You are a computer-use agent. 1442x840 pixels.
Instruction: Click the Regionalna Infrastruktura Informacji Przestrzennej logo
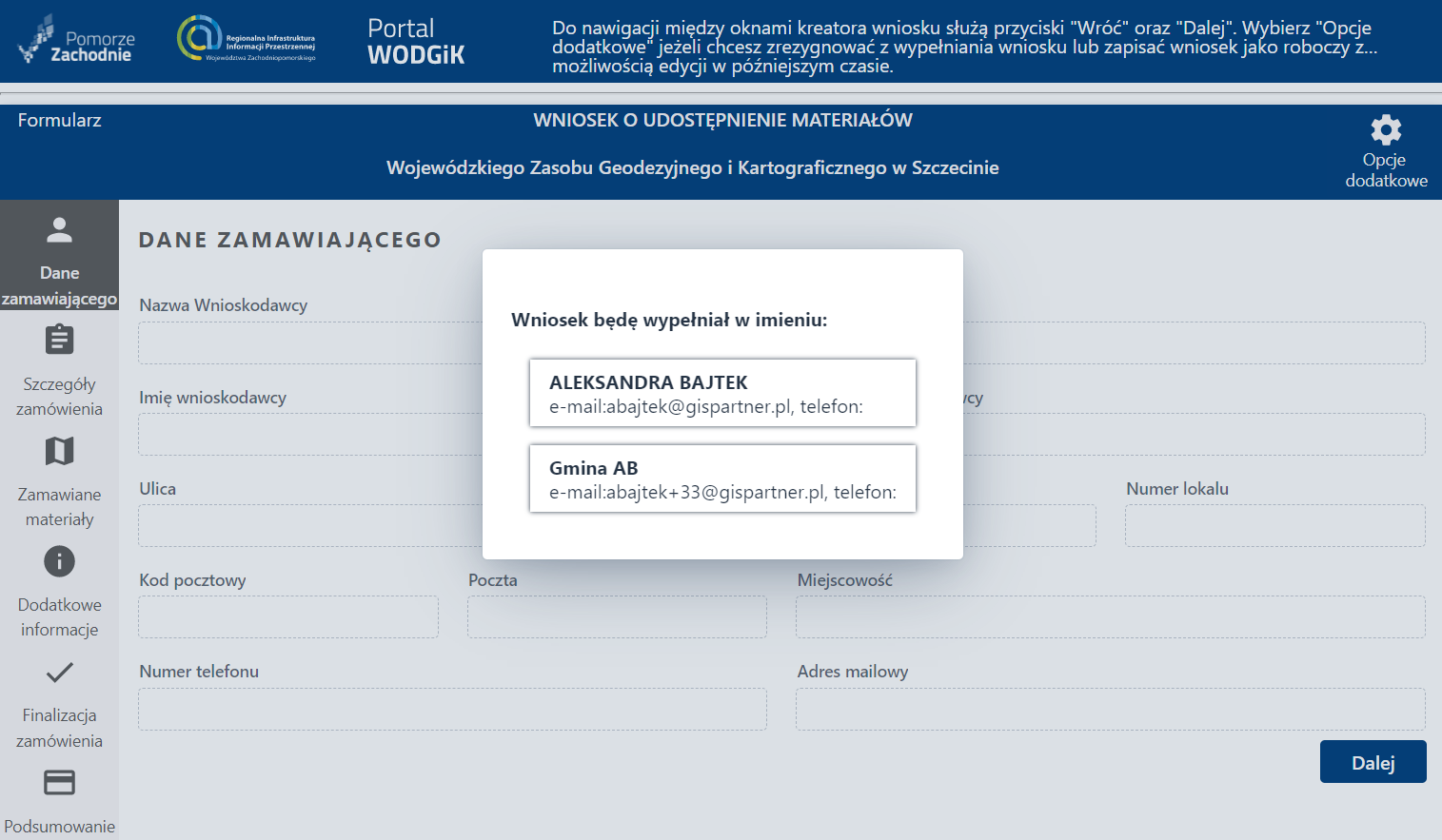tap(246, 41)
